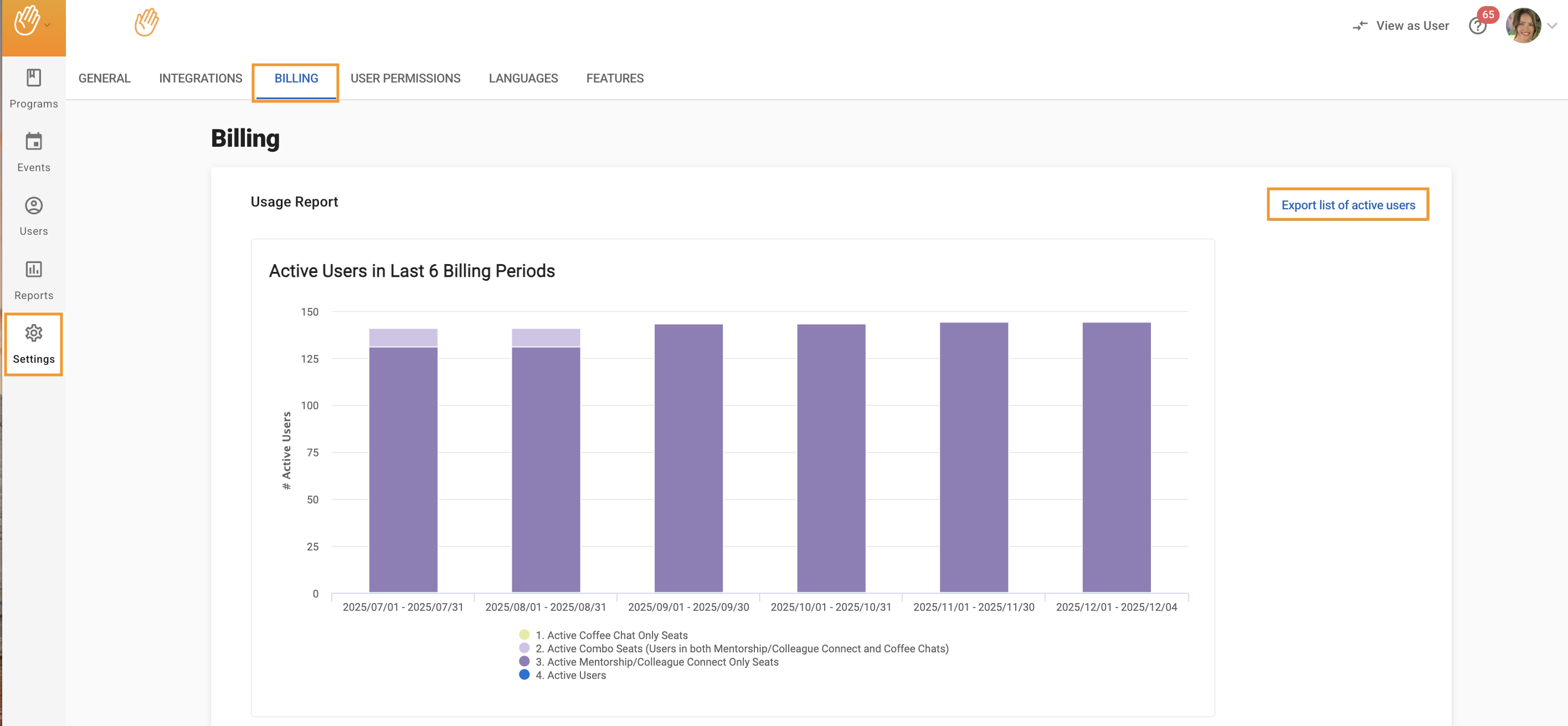Click the orange hand logo in header

click(x=146, y=23)
